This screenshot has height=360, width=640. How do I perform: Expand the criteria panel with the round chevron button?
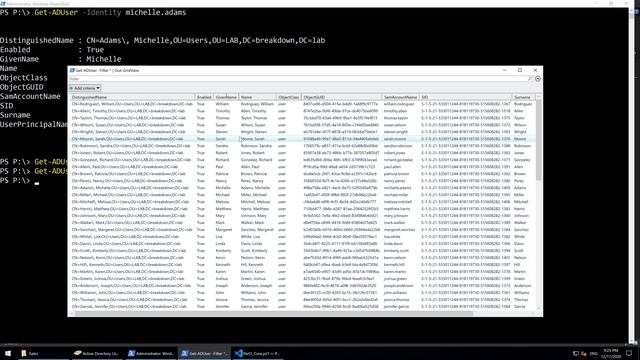(x=538, y=79)
